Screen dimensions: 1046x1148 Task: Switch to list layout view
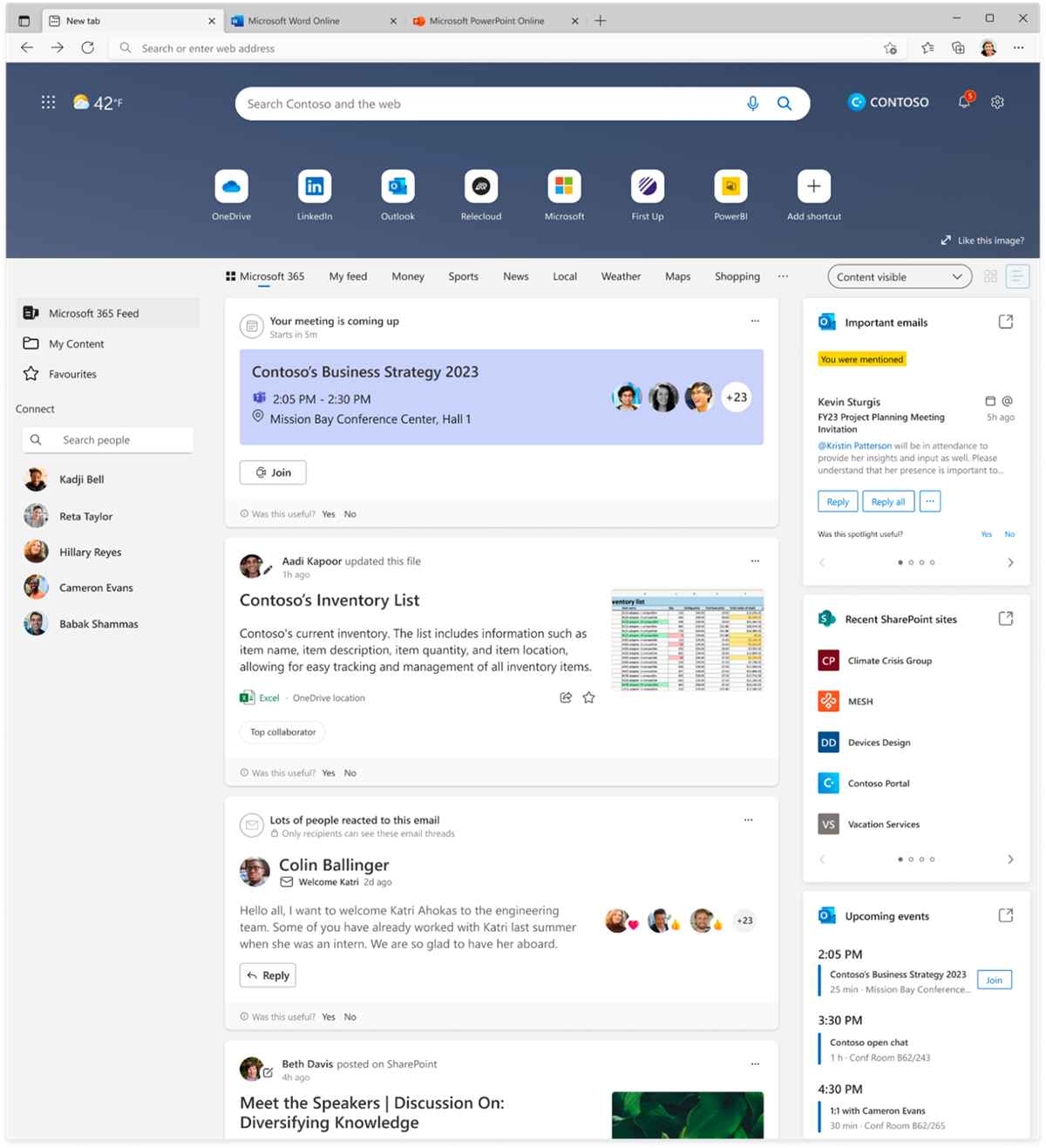pyautogui.click(x=1016, y=276)
